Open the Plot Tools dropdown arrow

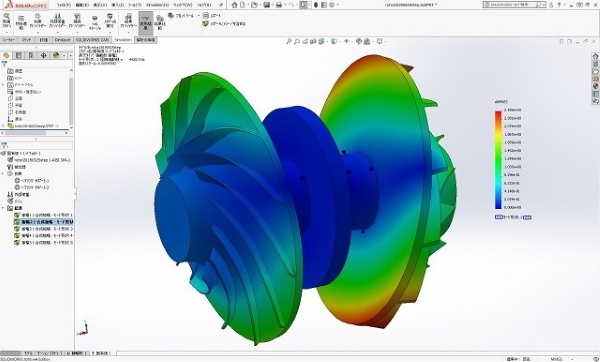pyautogui.click(x=199, y=16)
